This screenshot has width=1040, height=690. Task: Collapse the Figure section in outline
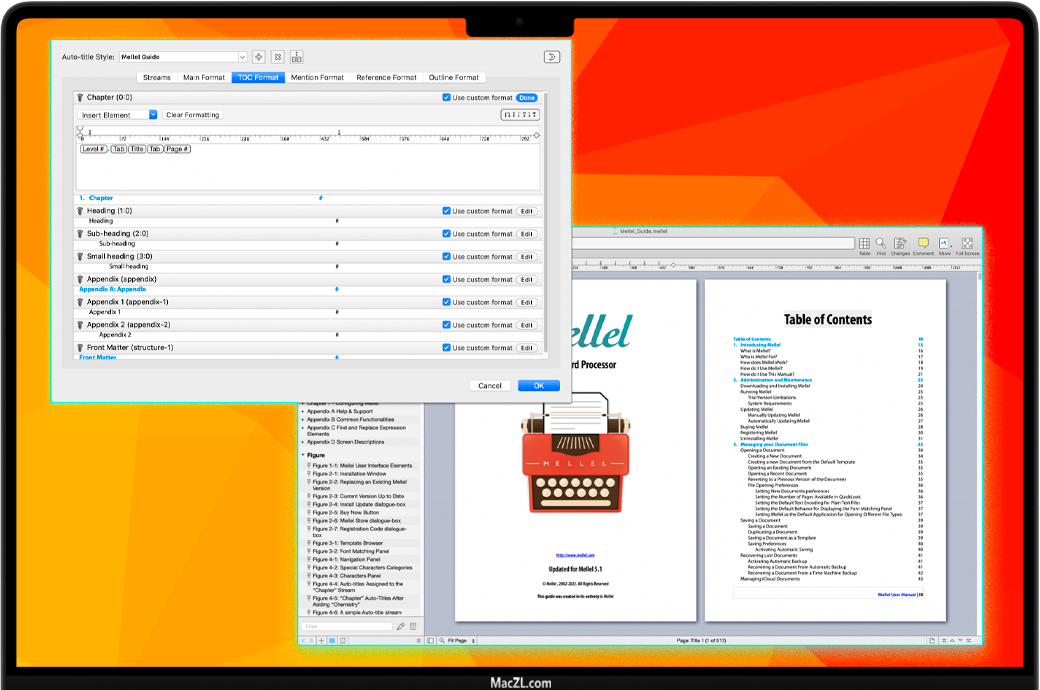coord(304,455)
